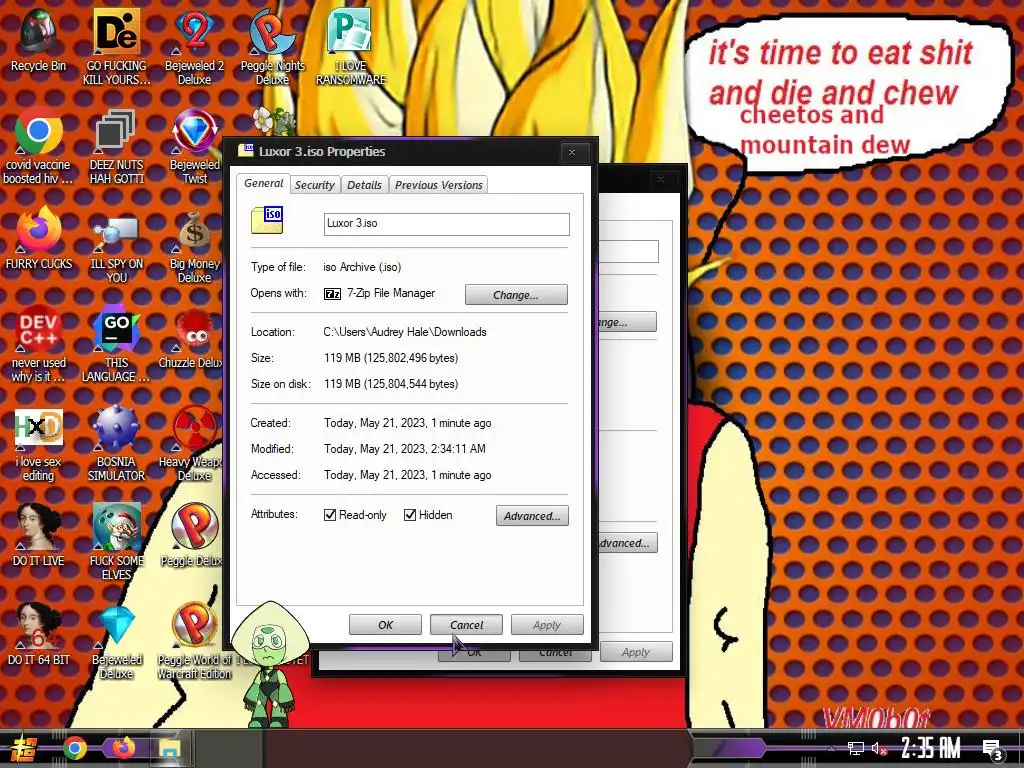1024x768 pixels.
Task: Close the Luxor 3.iso Properties dialog
Action: [572, 152]
